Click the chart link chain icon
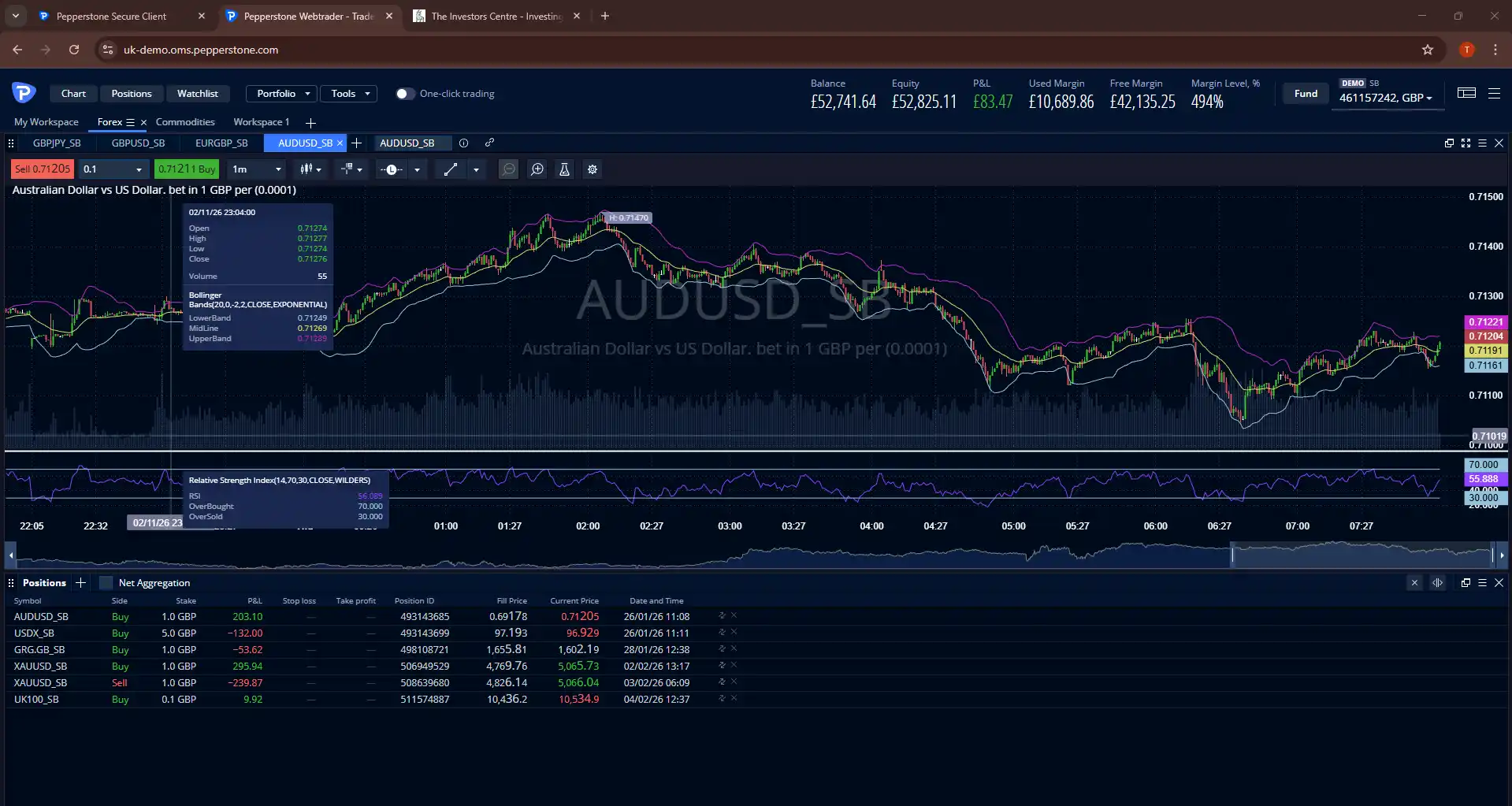The width and height of the screenshot is (1512, 806). [x=489, y=143]
